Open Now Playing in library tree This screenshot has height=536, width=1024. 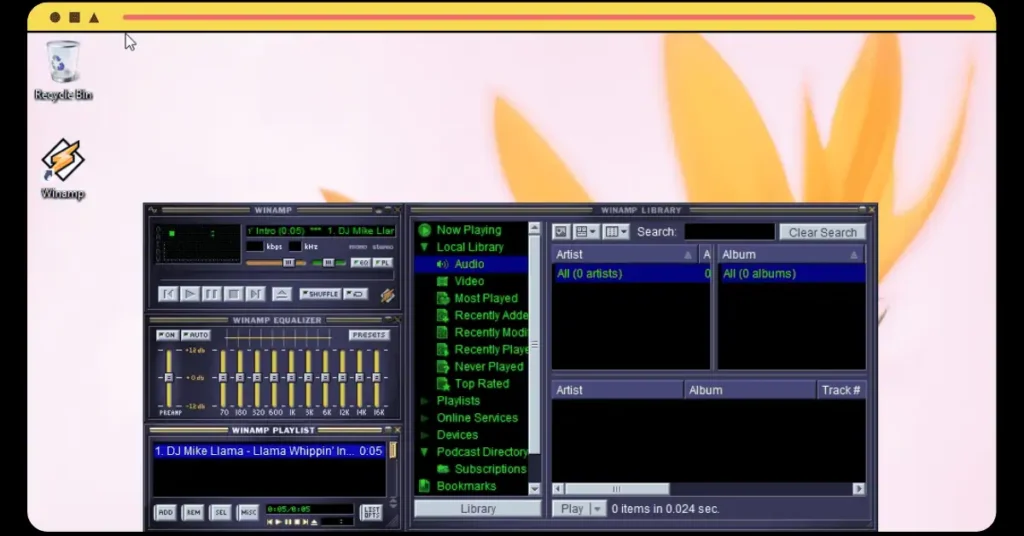(x=468, y=230)
